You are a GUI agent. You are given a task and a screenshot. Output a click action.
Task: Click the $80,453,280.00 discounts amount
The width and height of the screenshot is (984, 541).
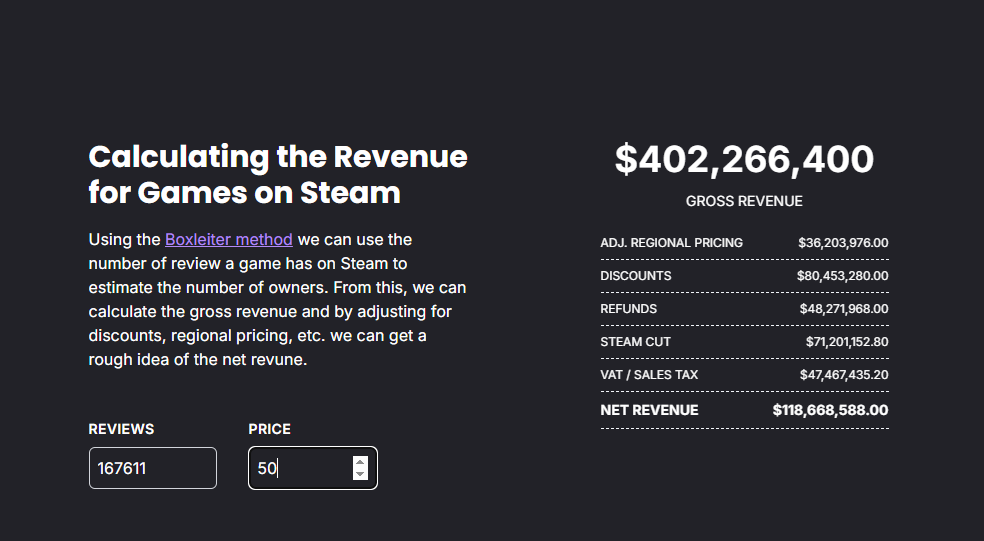pyautogui.click(x=842, y=275)
